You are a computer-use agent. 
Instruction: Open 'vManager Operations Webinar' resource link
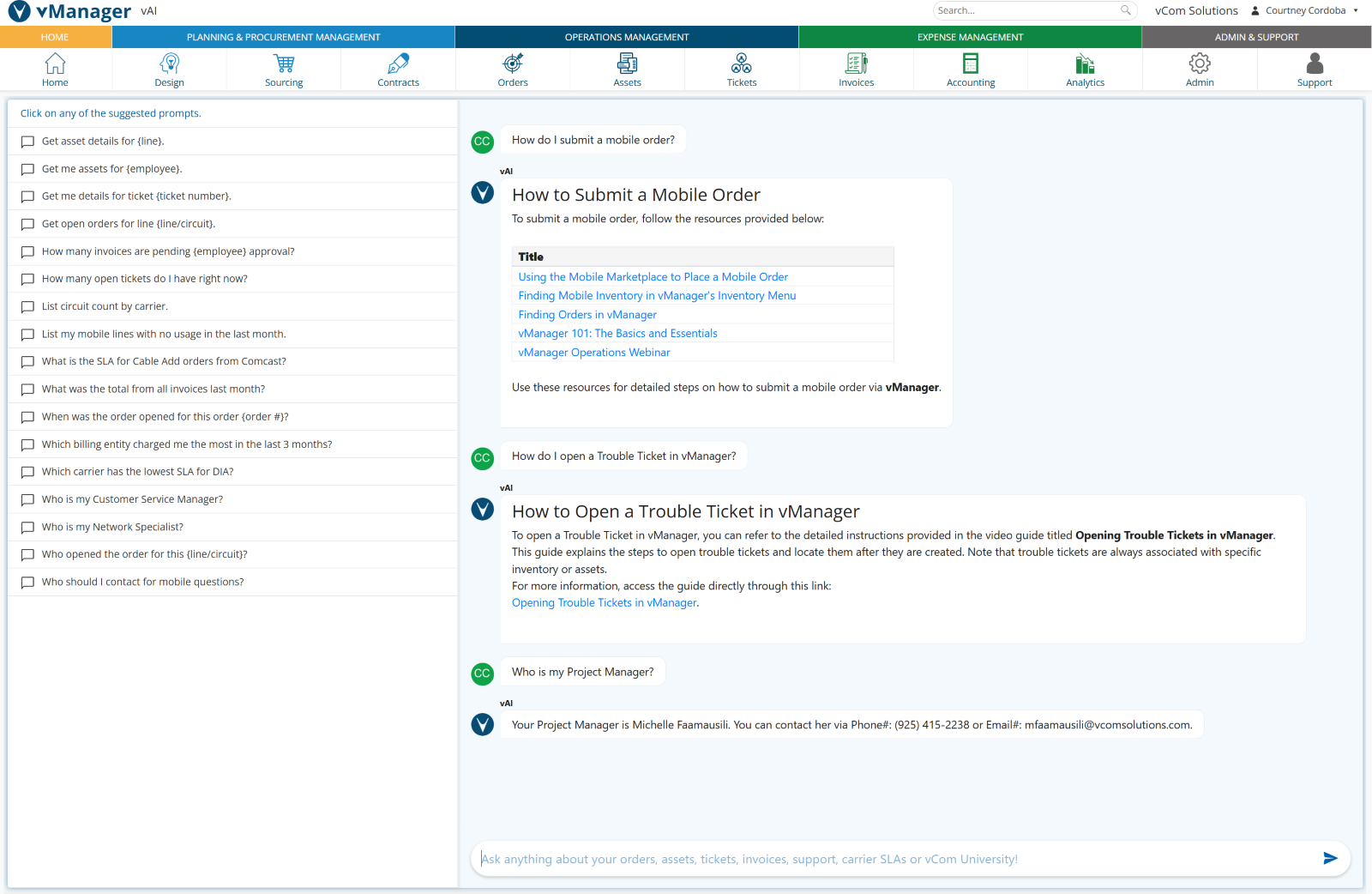(594, 353)
